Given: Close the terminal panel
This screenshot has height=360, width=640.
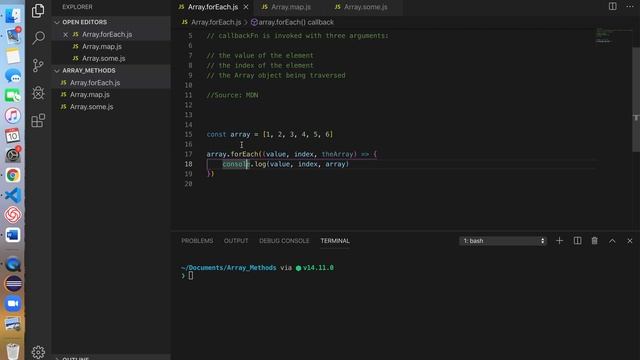Looking at the screenshot, I should tap(630, 241).
